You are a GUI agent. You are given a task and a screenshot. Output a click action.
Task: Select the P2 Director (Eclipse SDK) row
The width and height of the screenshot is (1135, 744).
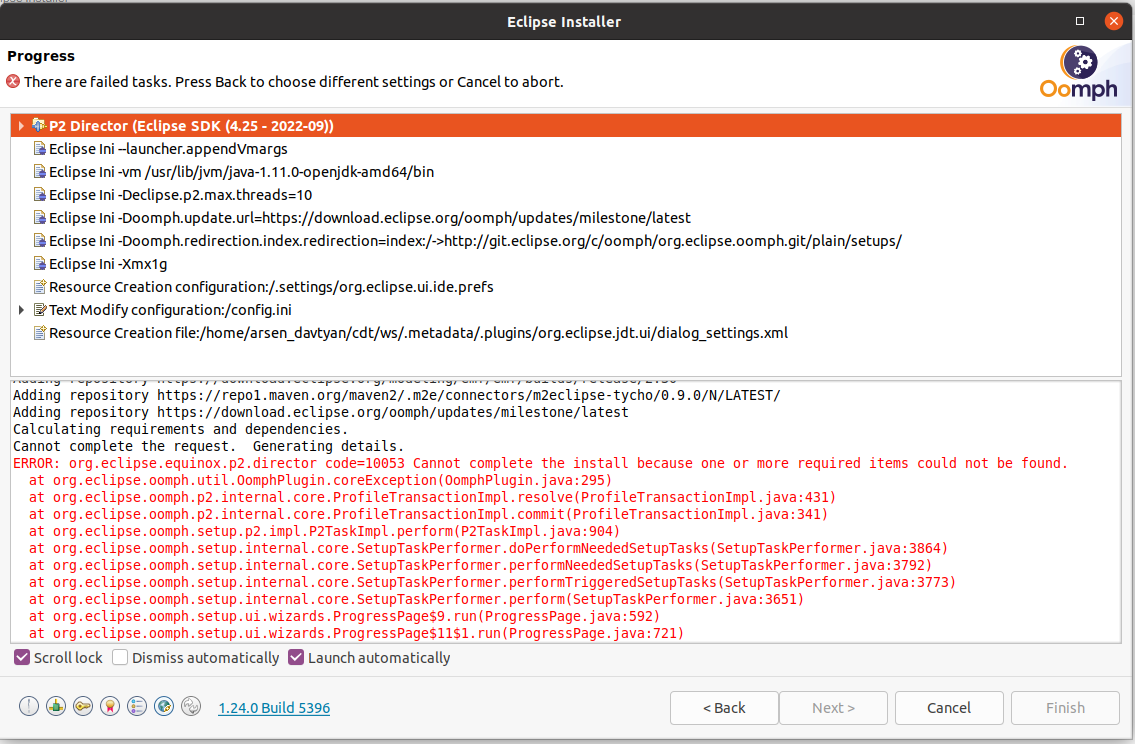(x=566, y=125)
